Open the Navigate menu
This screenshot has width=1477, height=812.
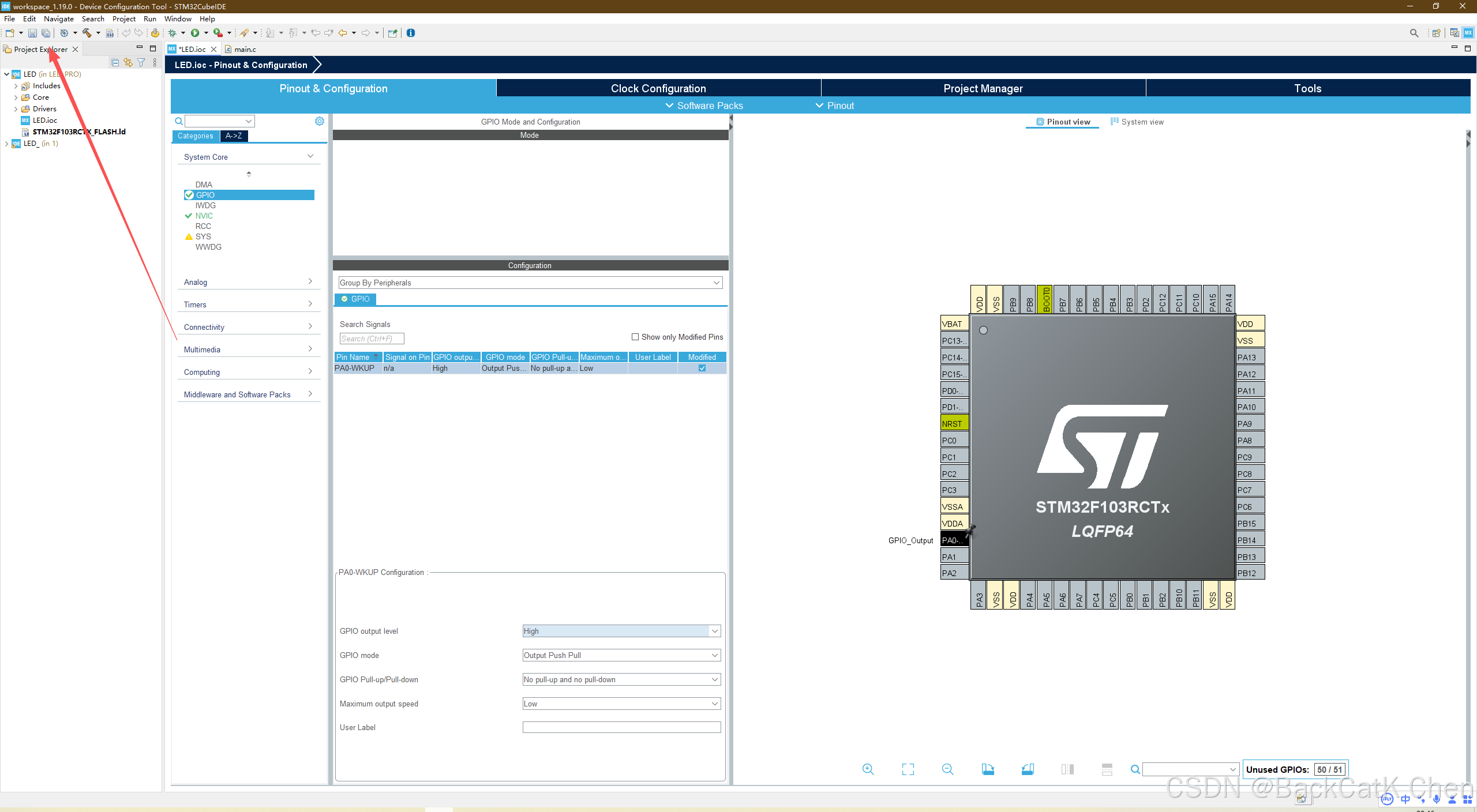(x=59, y=19)
